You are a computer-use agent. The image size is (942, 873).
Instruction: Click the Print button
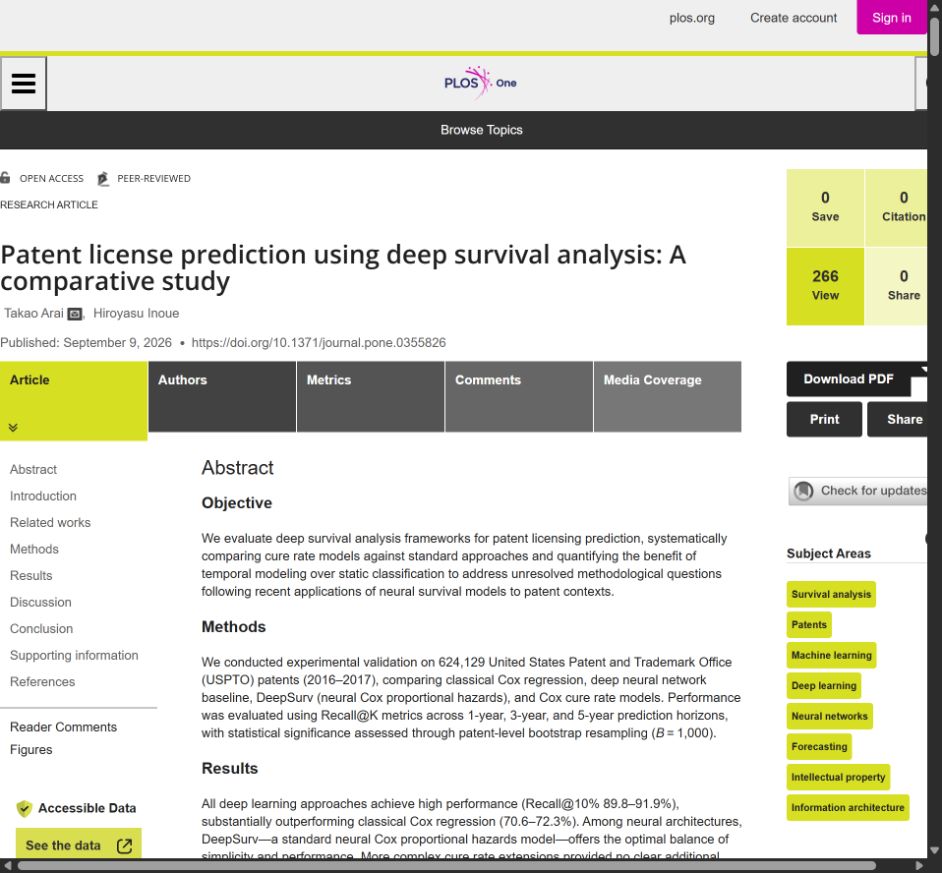[824, 419]
